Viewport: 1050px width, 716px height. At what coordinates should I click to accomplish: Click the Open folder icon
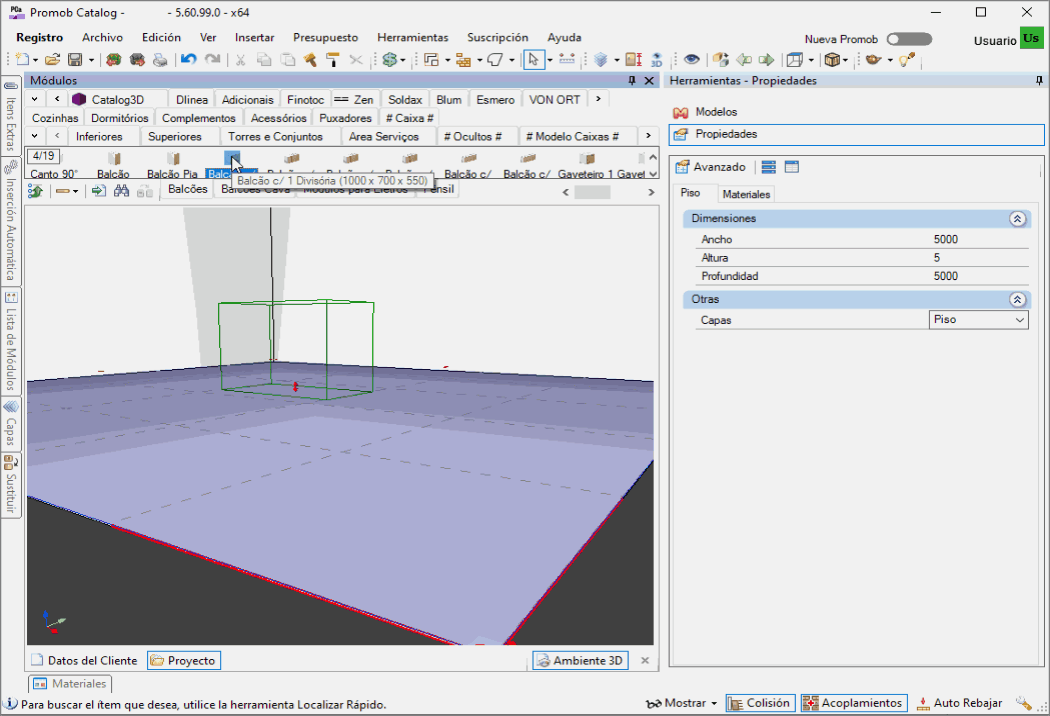coord(52,60)
